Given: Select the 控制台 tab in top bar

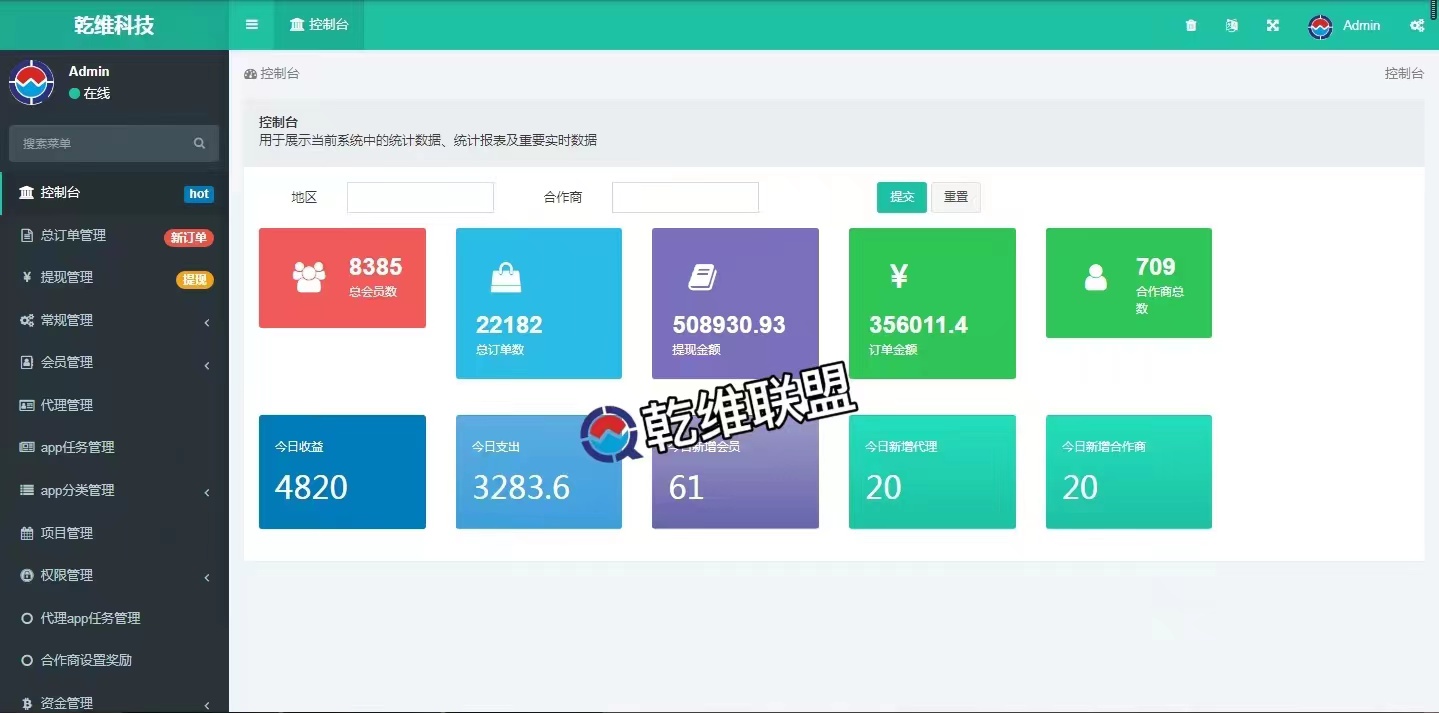Looking at the screenshot, I should pos(319,25).
